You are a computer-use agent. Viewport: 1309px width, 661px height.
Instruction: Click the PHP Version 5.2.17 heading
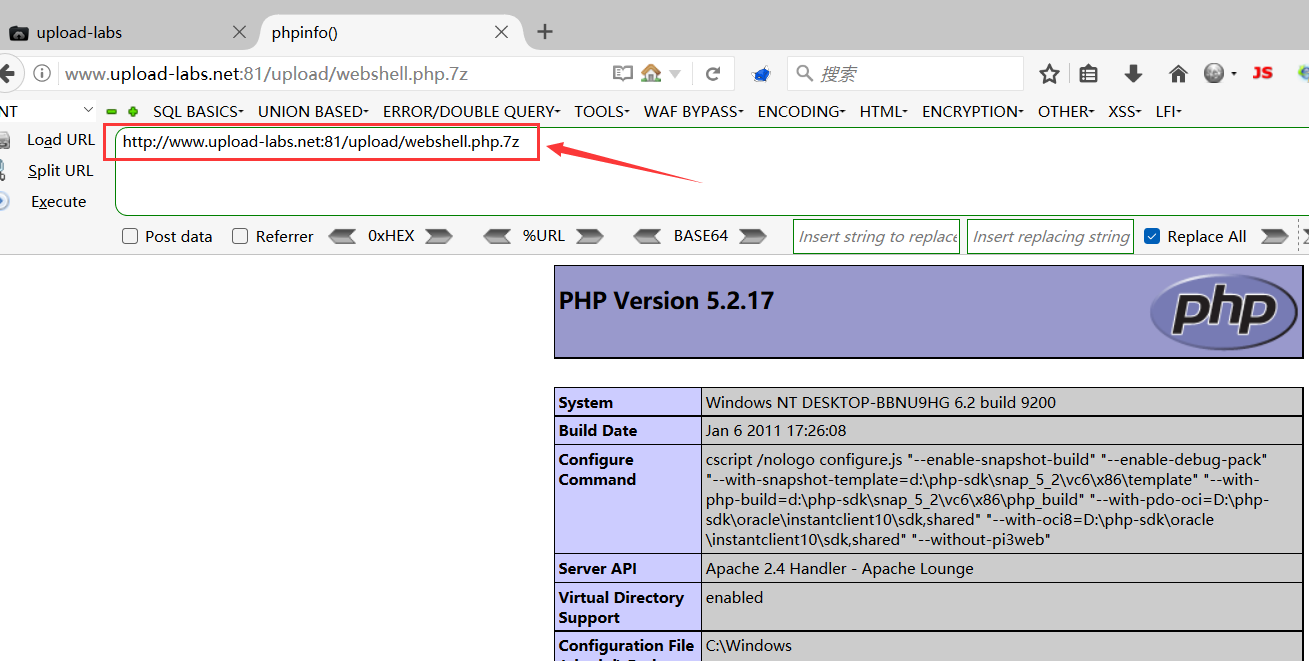[x=666, y=301]
